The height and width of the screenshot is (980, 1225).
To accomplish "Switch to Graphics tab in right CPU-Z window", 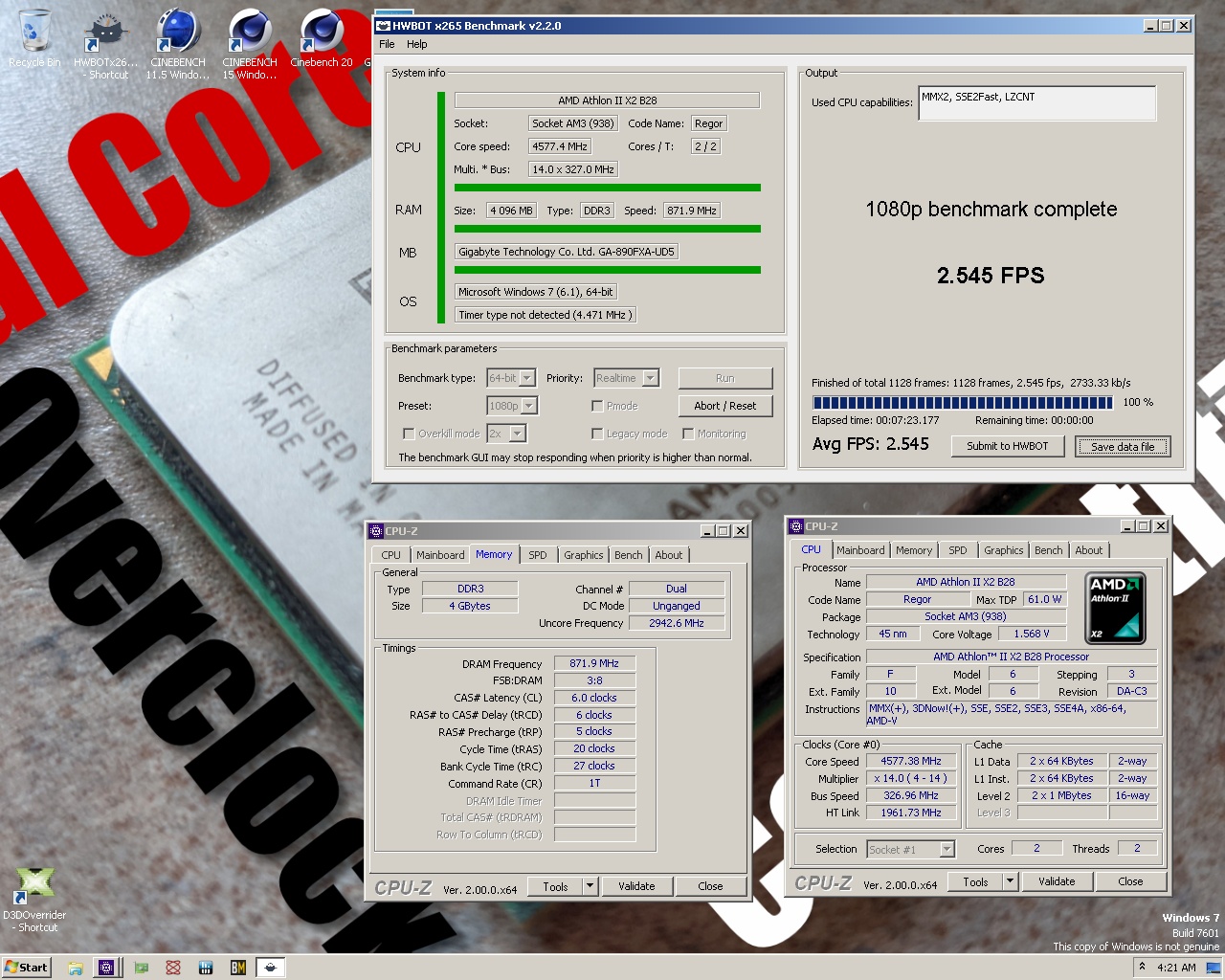I will 1003,550.
